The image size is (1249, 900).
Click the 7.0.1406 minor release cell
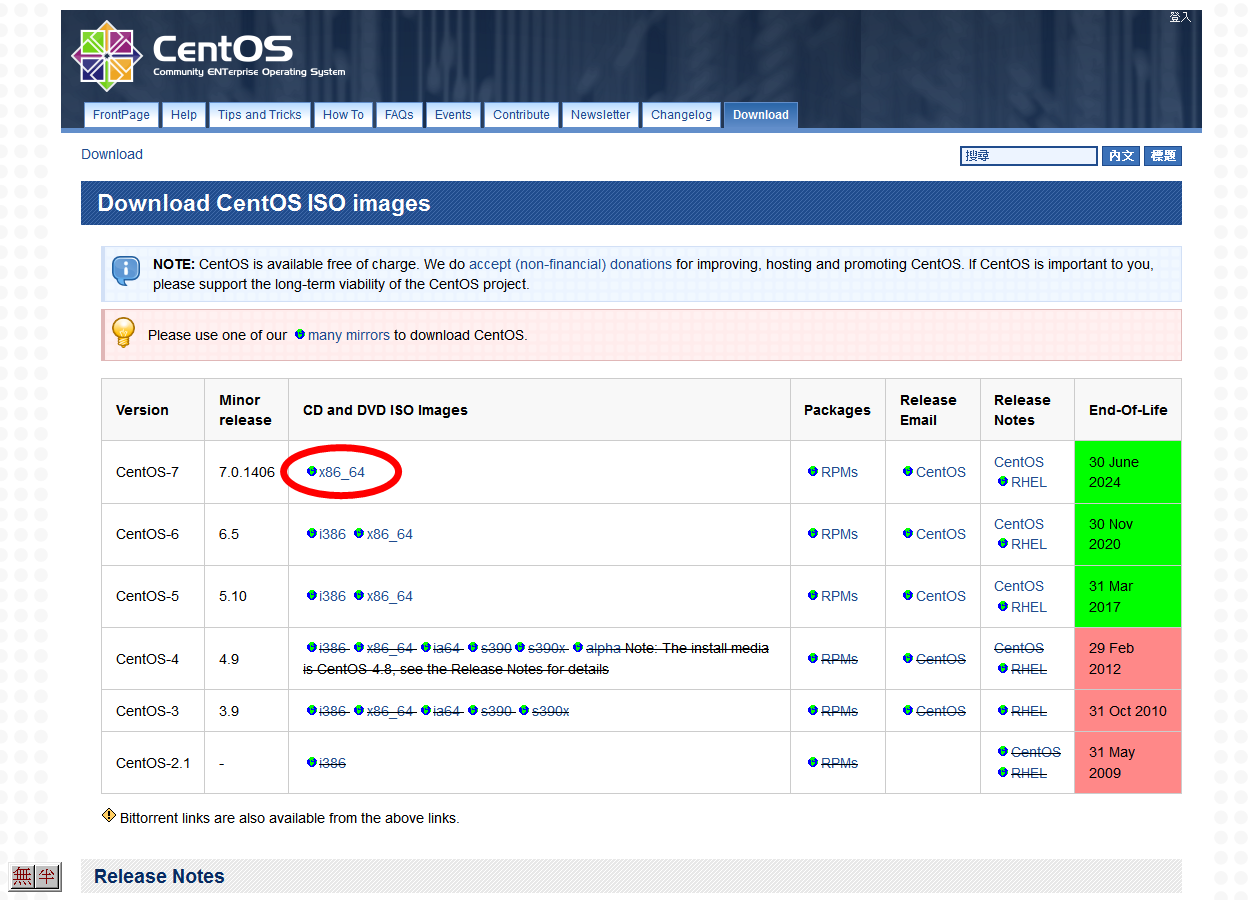[x=247, y=472]
